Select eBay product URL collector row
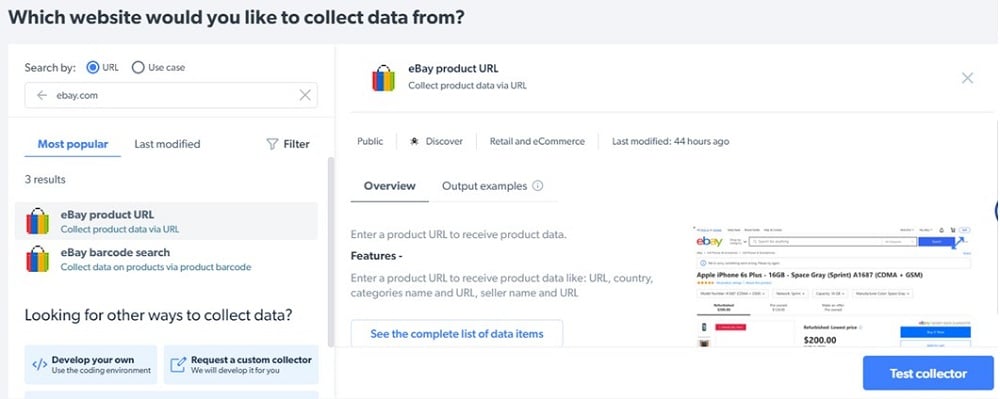This screenshot has width=1000, height=399. click(166, 221)
